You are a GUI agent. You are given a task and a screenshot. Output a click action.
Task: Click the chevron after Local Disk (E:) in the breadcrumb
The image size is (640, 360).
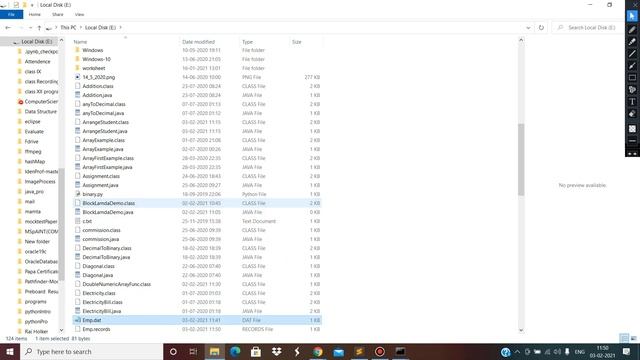(x=120, y=27)
